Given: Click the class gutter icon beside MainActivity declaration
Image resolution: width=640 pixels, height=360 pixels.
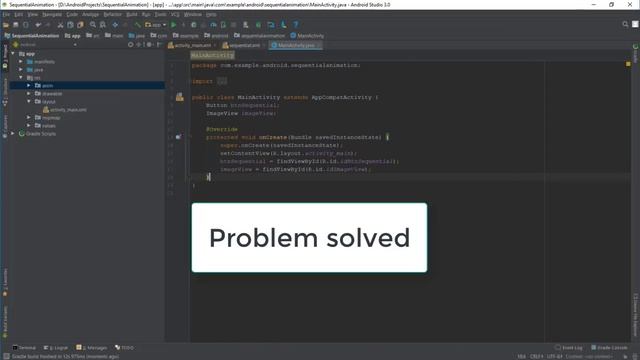Looking at the screenshot, I should [x=180, y=97].
